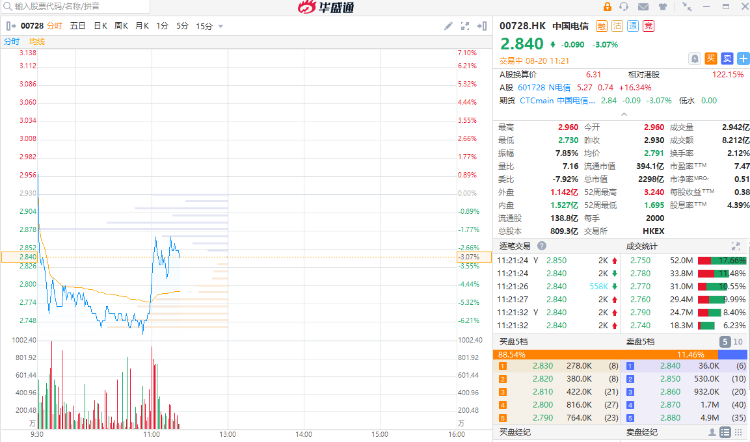Open A-share link 601728 N电信
Image resolution: width=750 pixels, height=442 pixels.
coord(544,88)
